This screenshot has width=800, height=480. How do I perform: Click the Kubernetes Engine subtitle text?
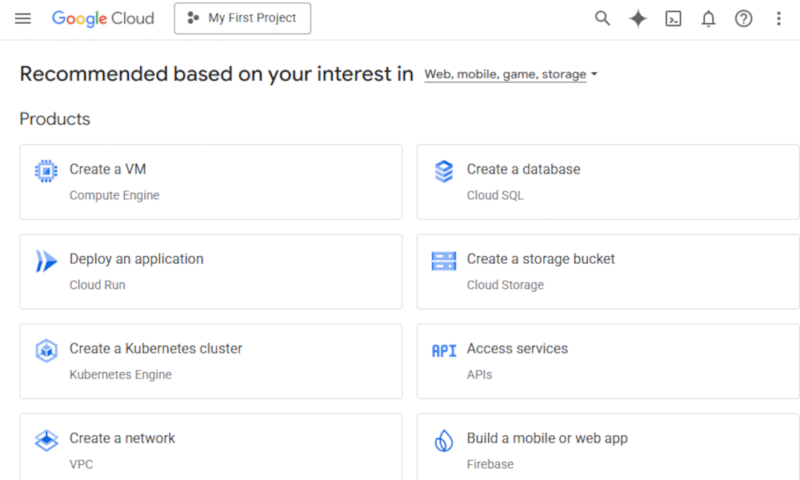tap(120, 375)
